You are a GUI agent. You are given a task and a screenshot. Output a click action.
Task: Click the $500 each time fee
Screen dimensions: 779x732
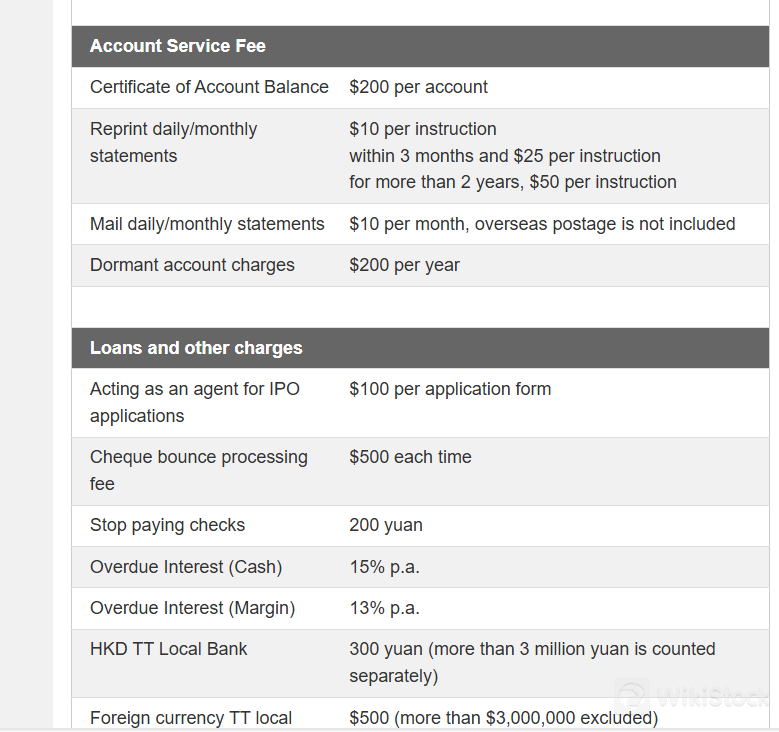tap(410, 457)
